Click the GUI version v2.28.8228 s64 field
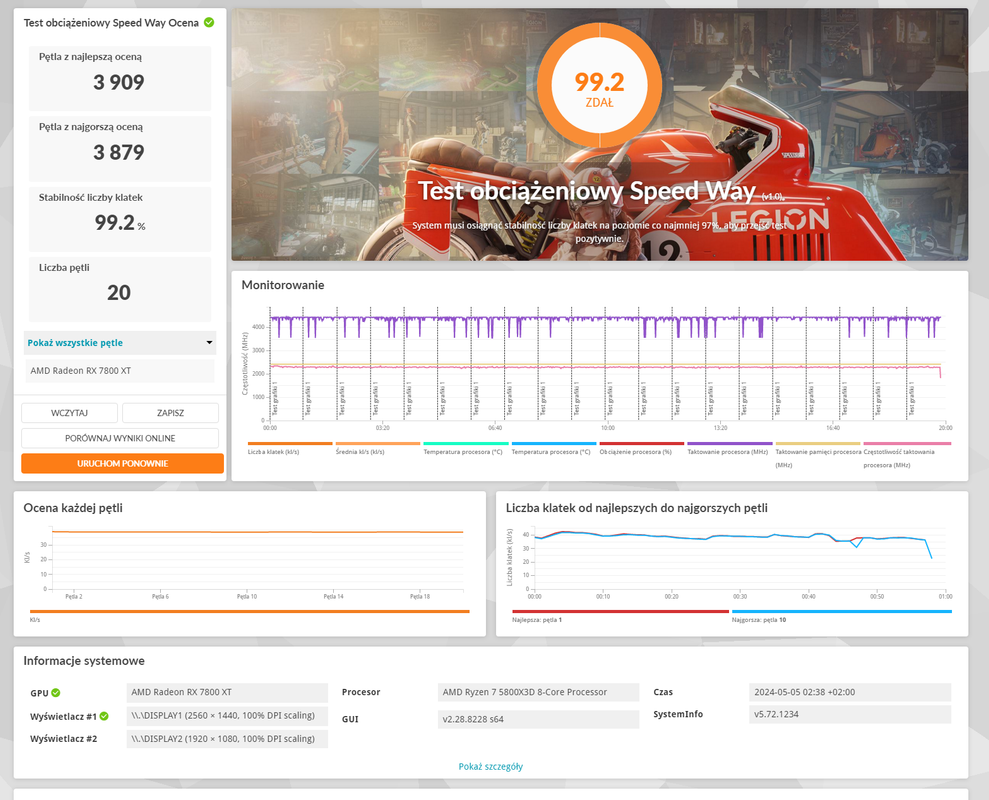 tap(538, 719)
